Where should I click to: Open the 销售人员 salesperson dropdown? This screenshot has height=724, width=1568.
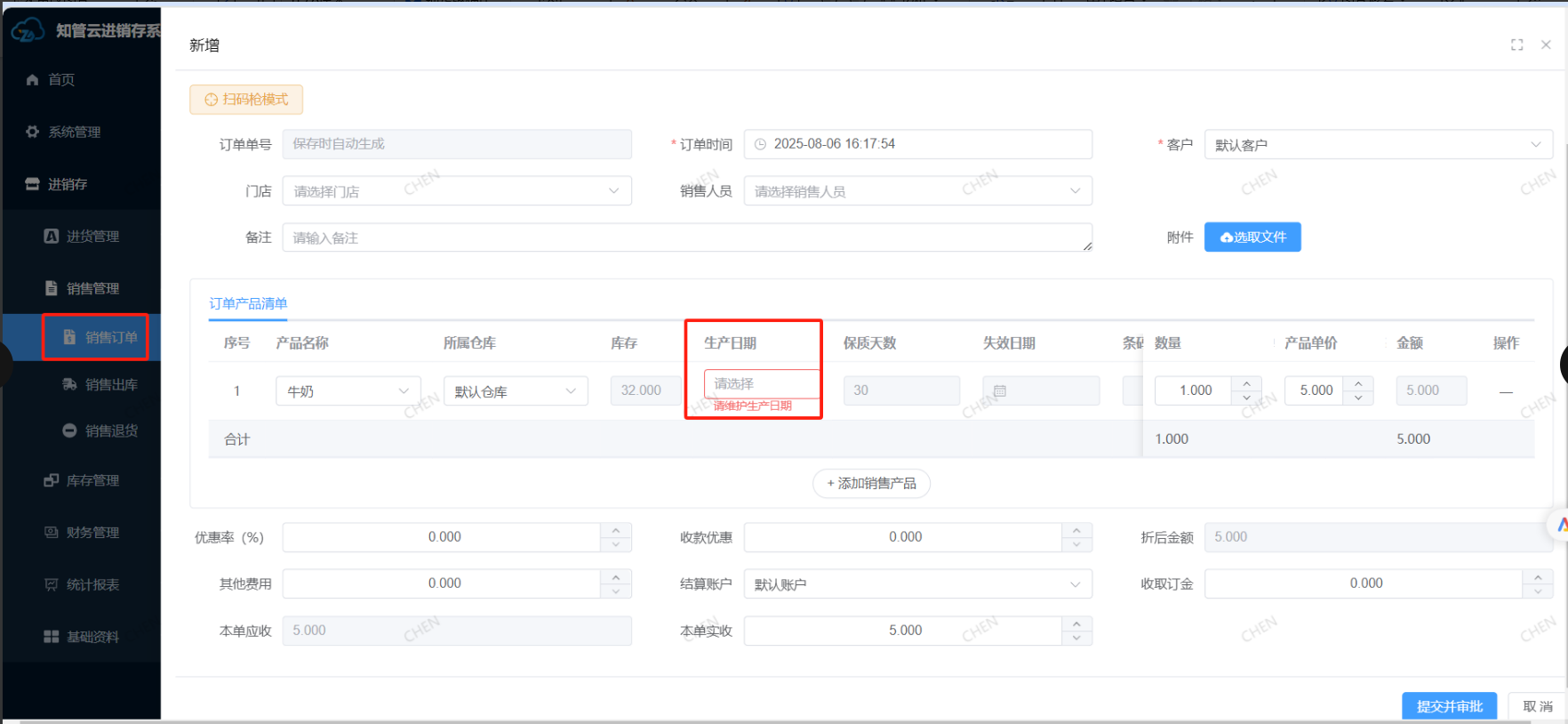click(x=916, y=191)
